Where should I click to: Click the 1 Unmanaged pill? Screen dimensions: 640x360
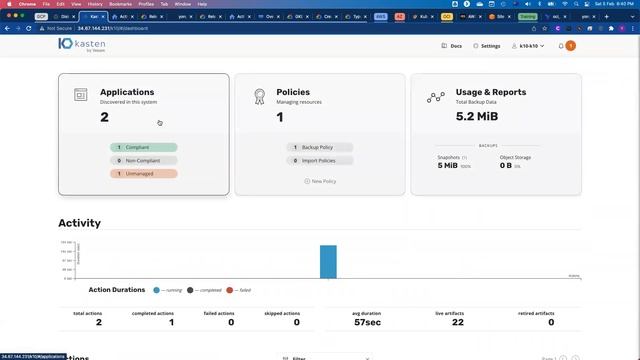144,174
